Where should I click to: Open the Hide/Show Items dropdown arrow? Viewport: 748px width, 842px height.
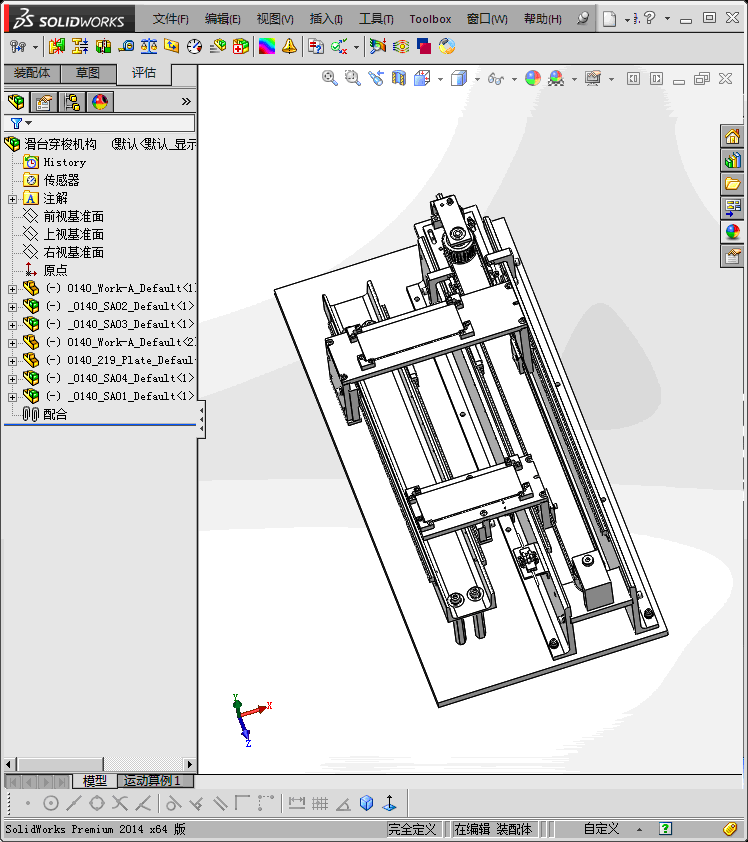tap(514, 79)
